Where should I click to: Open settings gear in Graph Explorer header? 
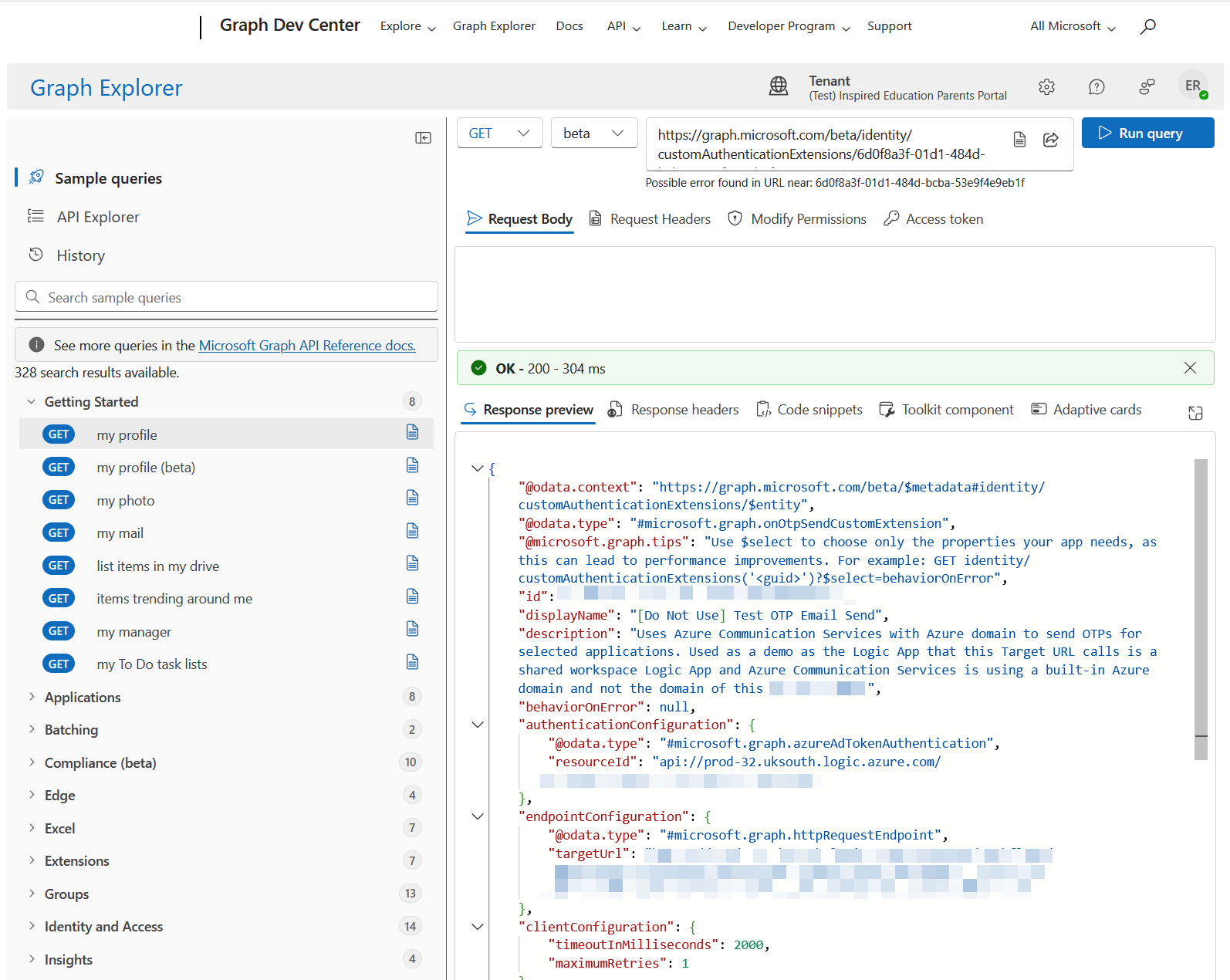(x=1046, y=87)
